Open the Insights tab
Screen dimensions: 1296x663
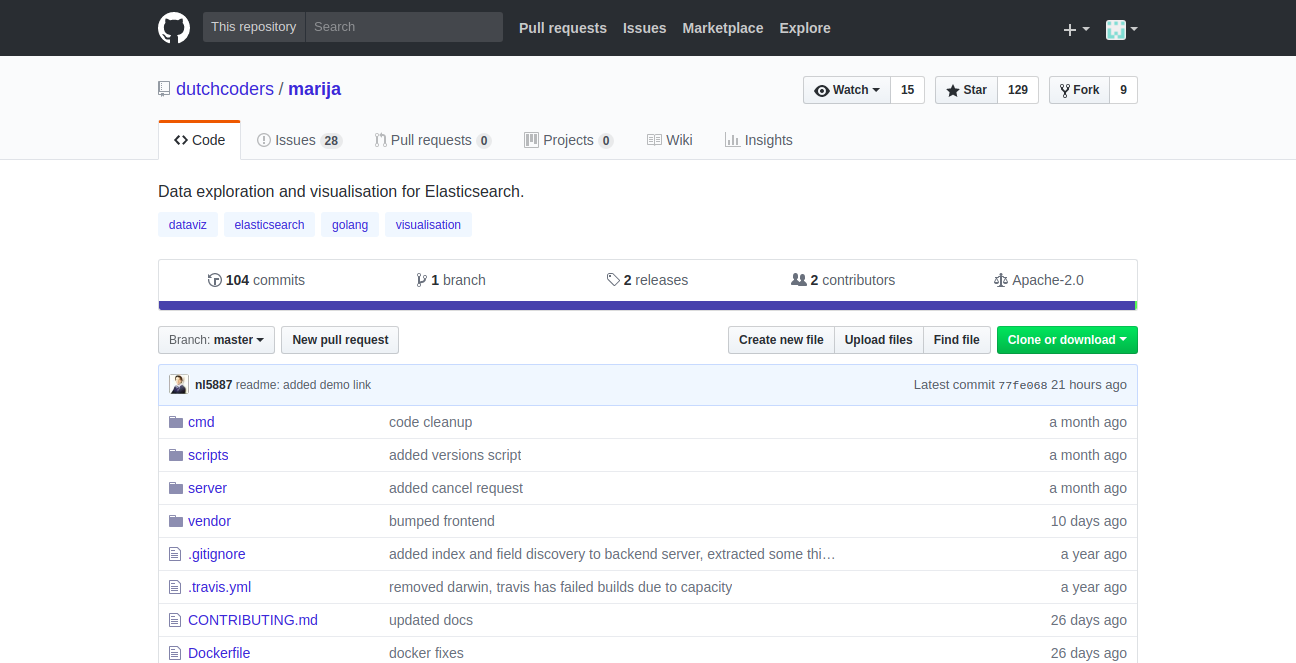[x=758, y=140]
